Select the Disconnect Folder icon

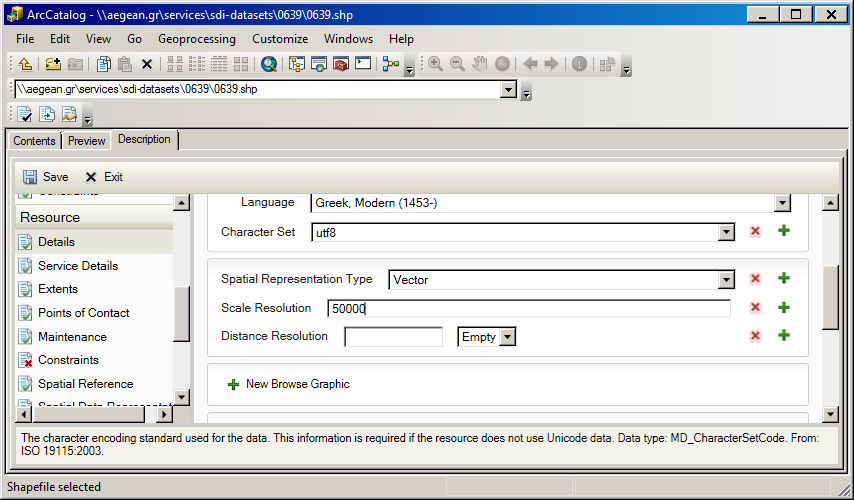(75, 64)
